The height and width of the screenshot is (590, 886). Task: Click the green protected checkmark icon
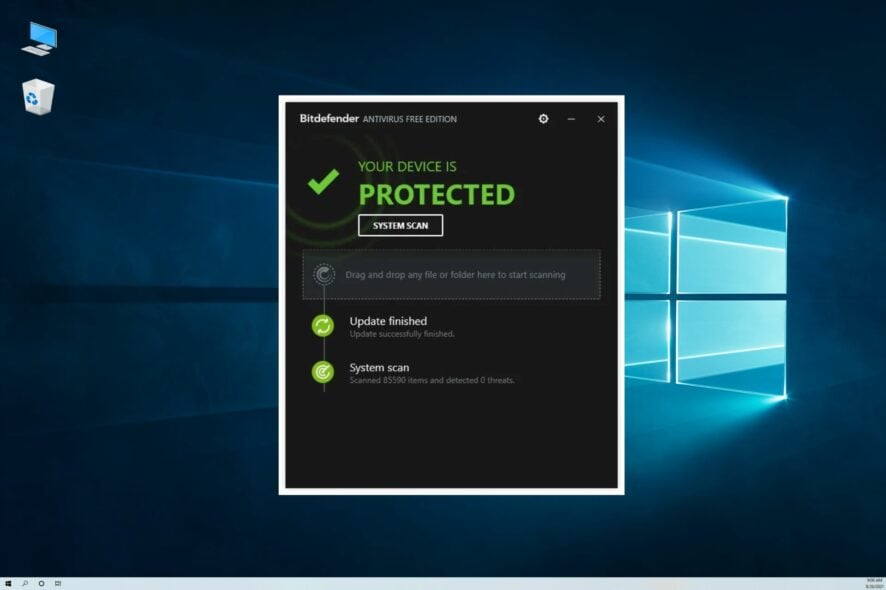point(323,181)
